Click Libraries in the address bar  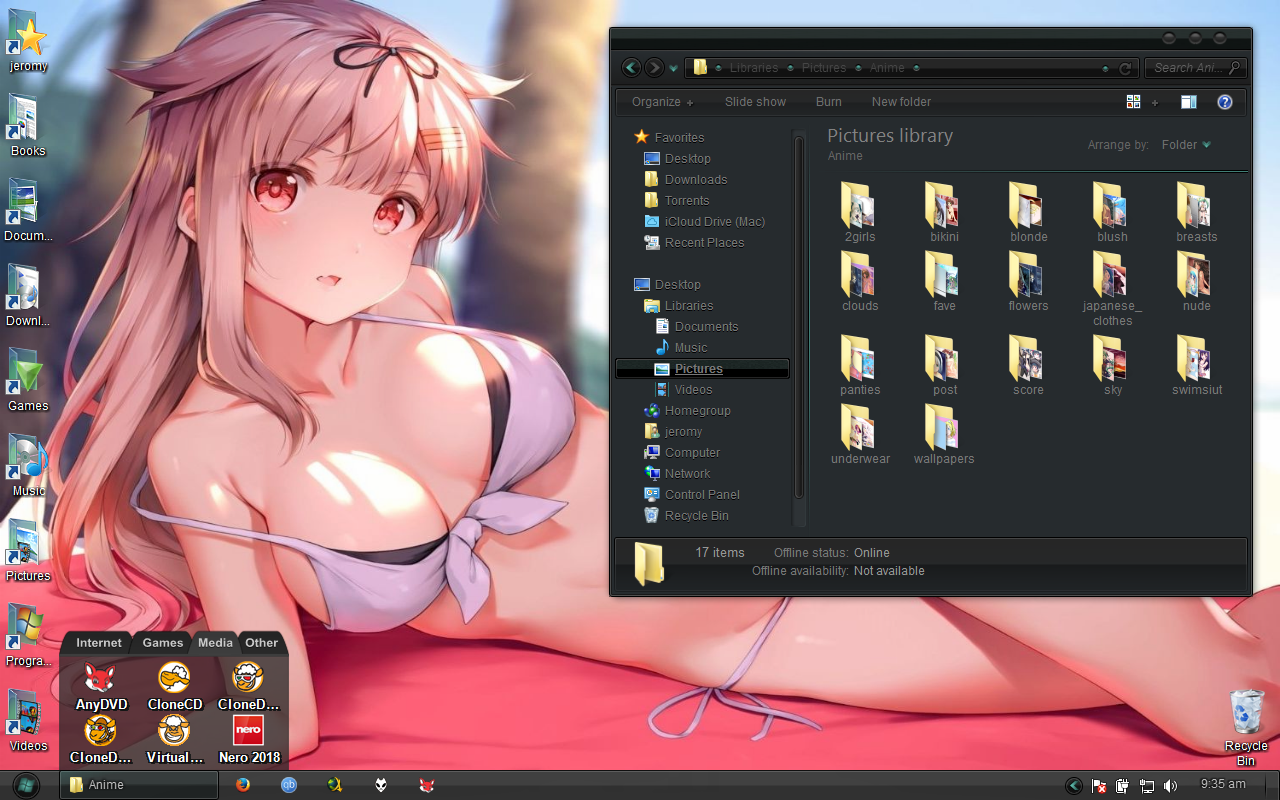pyautogui.click(x=754, y=68)
